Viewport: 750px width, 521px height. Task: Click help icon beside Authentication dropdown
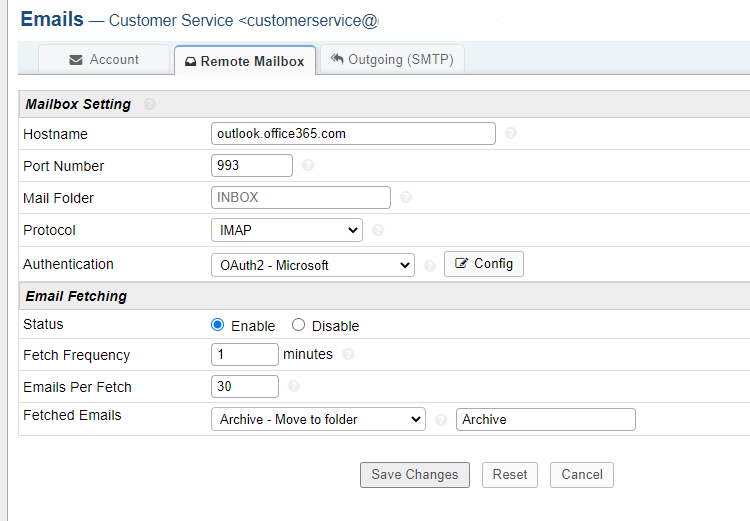point(430,265)
